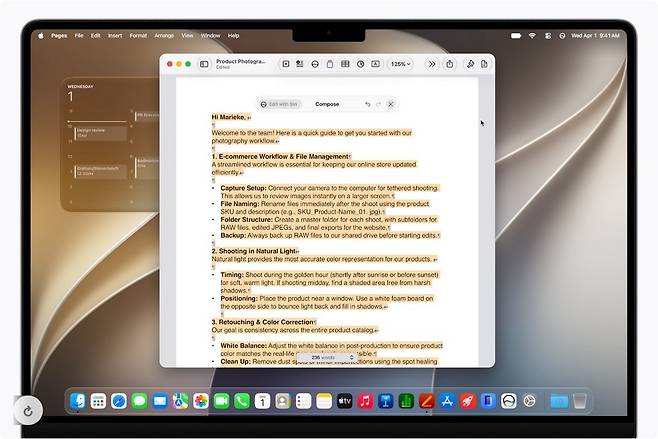Click the Wi-Fi icon in menu bar
The height and width of the screenshot is (439, 658).
pyautogui.click(x=532, y=36)
